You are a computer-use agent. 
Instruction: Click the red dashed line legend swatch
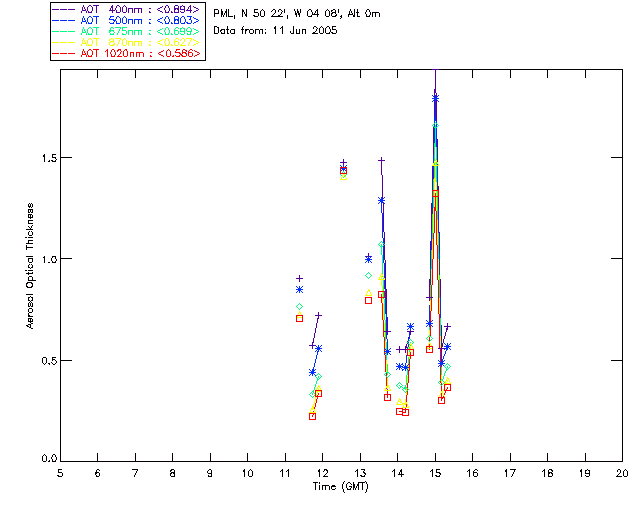pyautogui.click(x=64, y=53)
